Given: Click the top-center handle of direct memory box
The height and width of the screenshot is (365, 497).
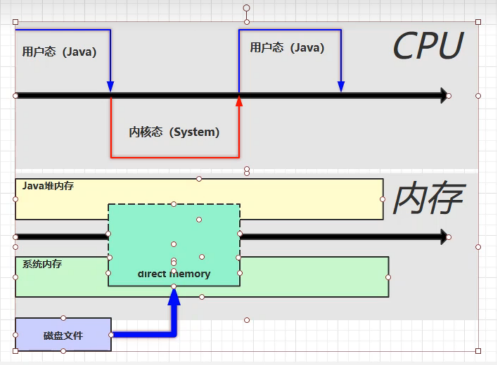Looking at the screenshot, I should (174, 204).
